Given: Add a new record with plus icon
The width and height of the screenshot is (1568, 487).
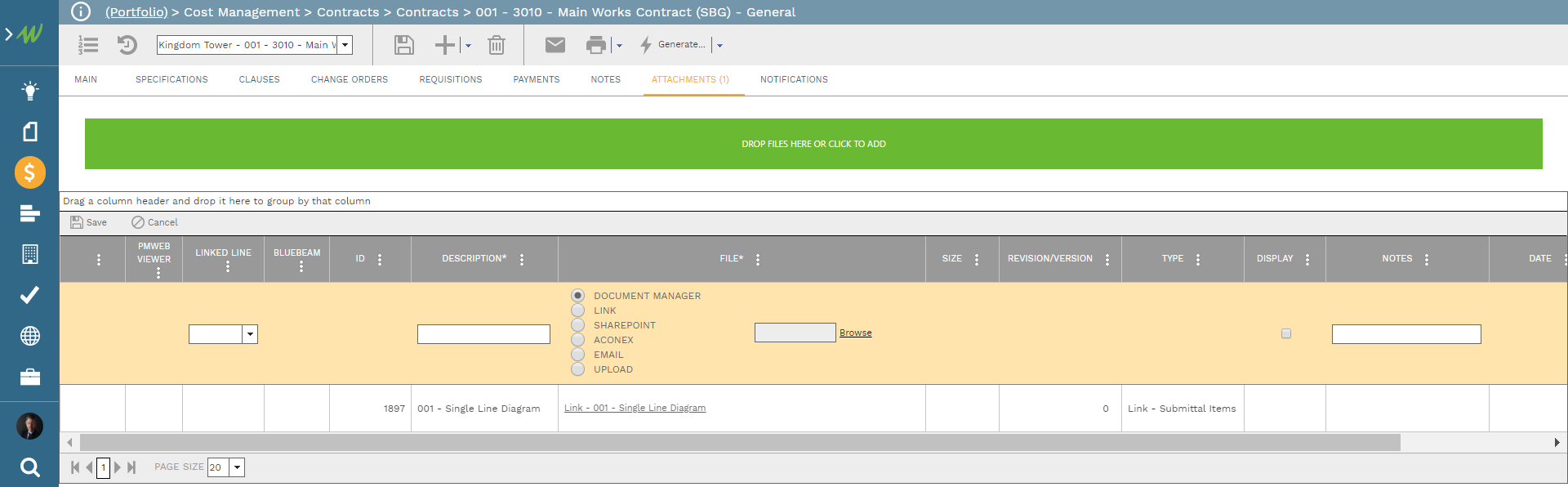Looking at the screenshot, I should [445, 45].
